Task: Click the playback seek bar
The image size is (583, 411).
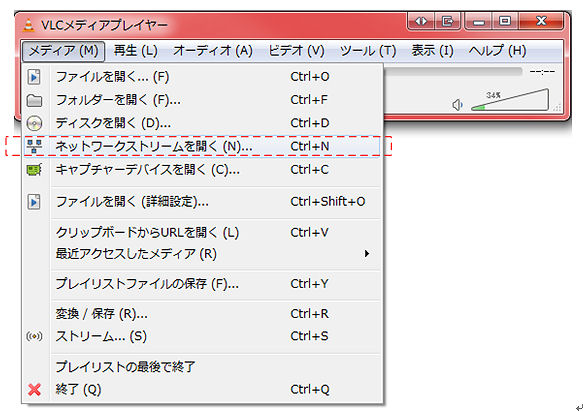Action: 453,71
